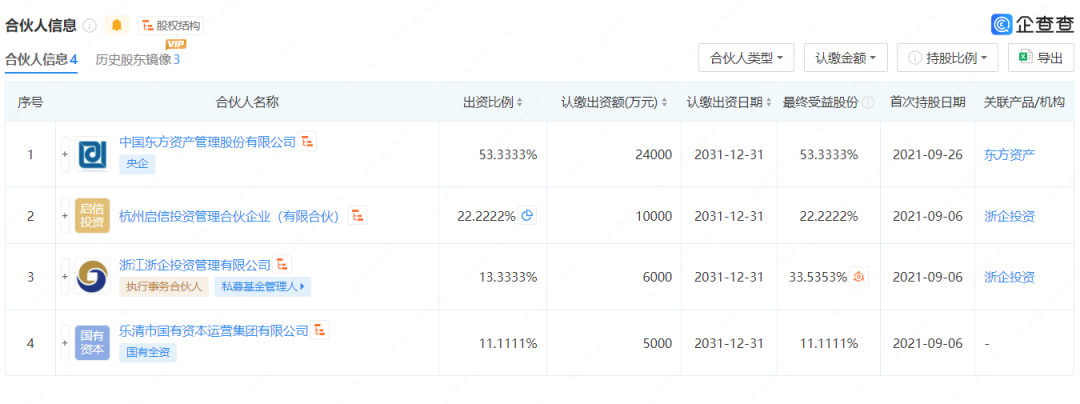
Task: Open the 合伙人类型 dropdown filter
Action: click(747, 58)
